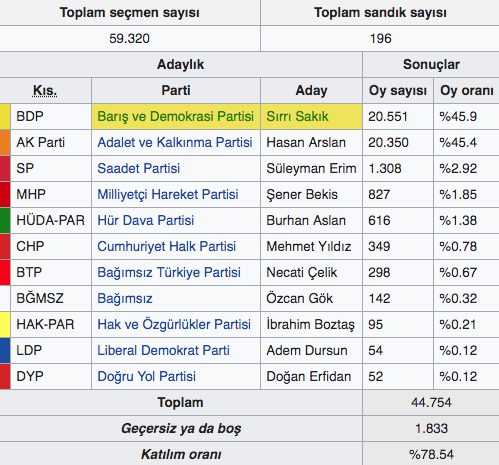499x465 pixels.
Task: Click the Katılım oranı label
Action: 181,455
